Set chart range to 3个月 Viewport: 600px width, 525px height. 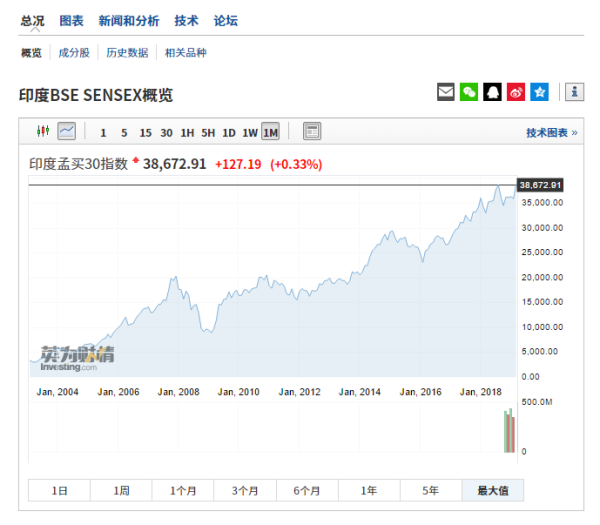click(x=245, y=490)
